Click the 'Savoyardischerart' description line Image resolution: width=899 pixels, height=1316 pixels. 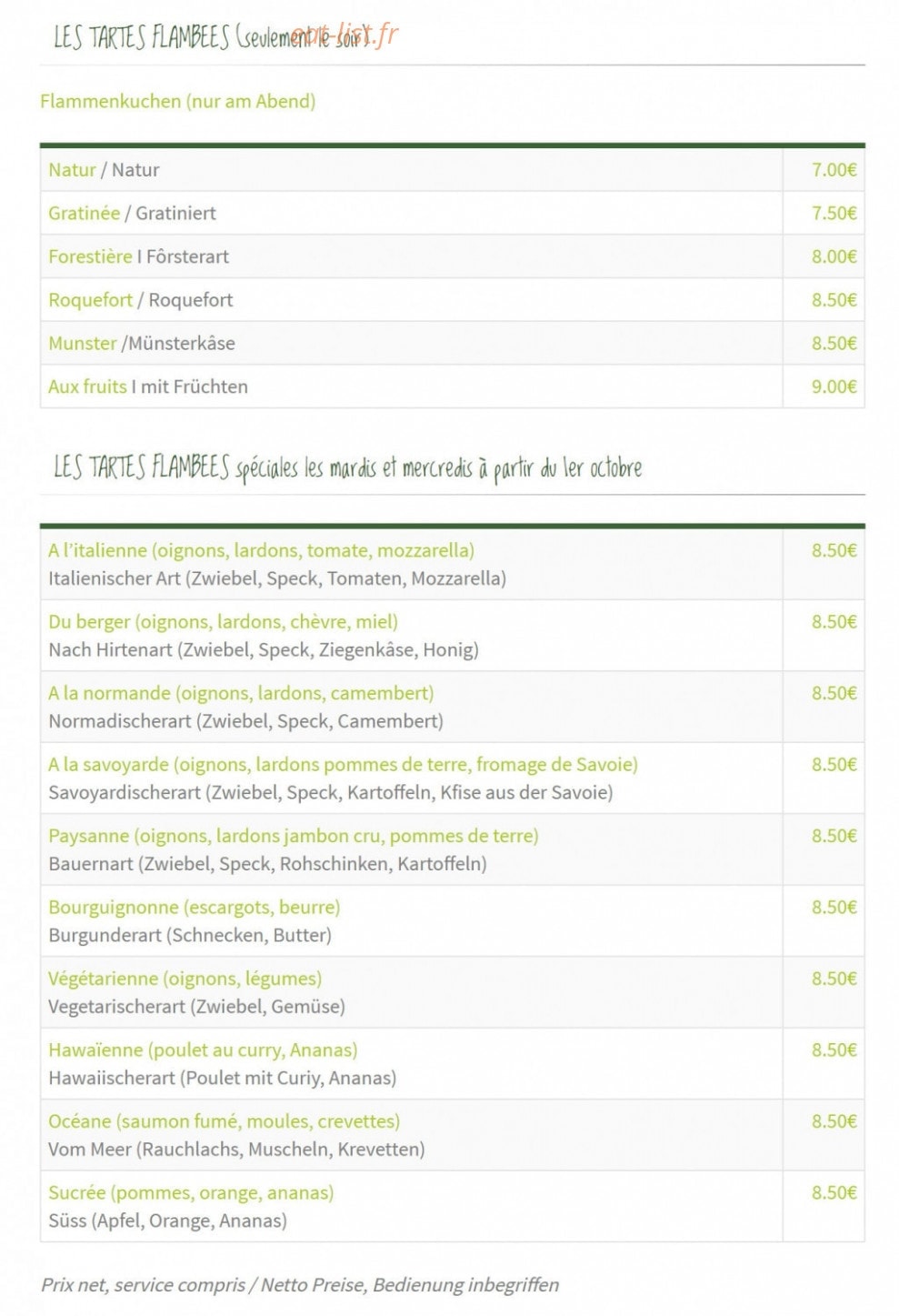click(330, 792)
